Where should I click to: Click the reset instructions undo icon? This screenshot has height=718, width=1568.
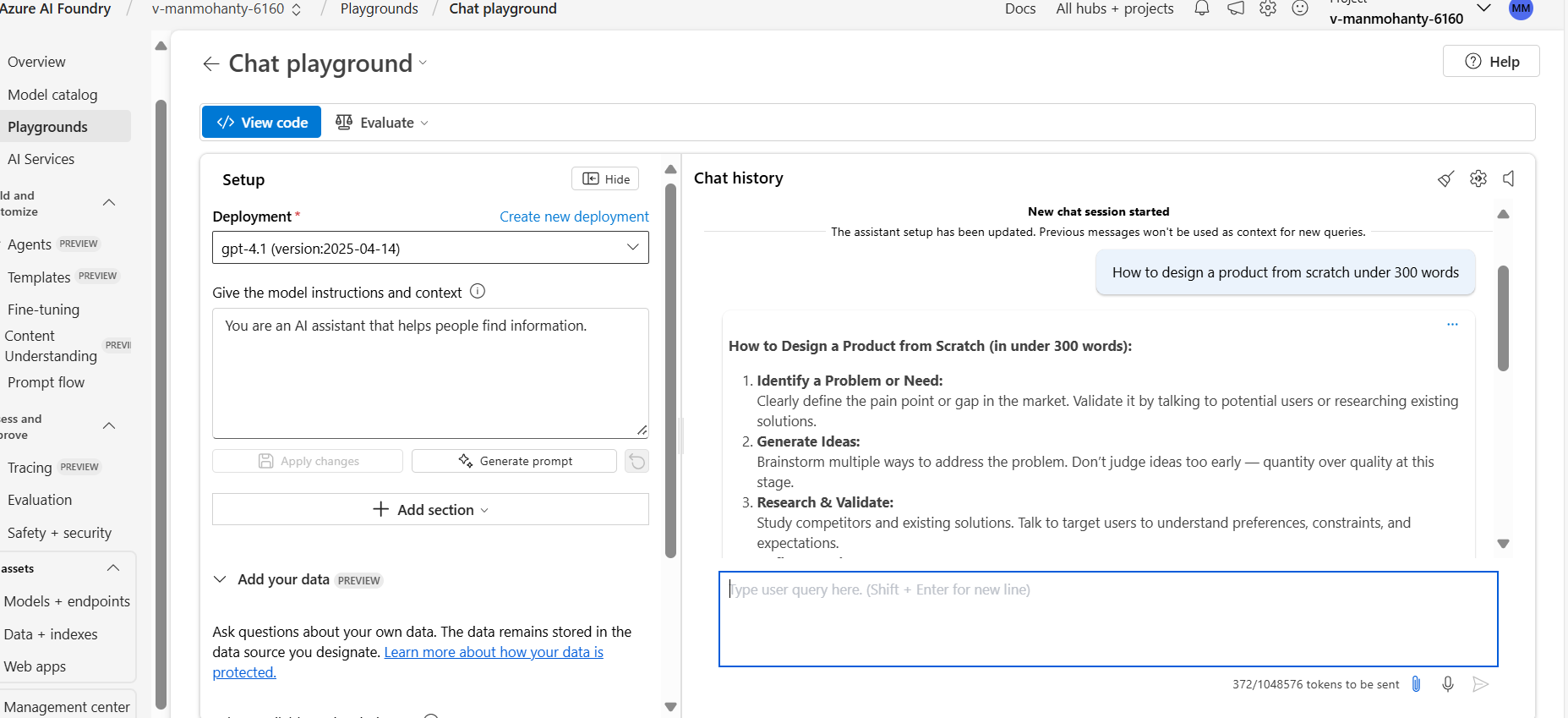(636, 461)
